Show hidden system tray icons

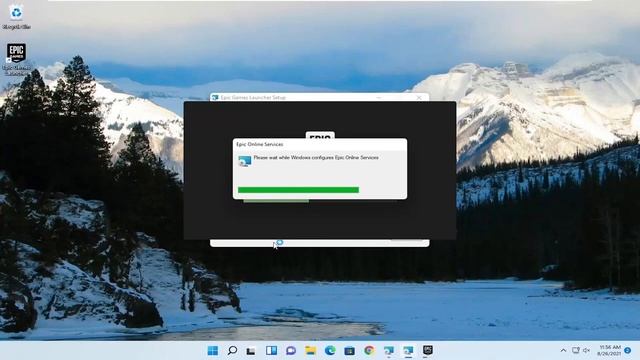(x=563, y=350)
